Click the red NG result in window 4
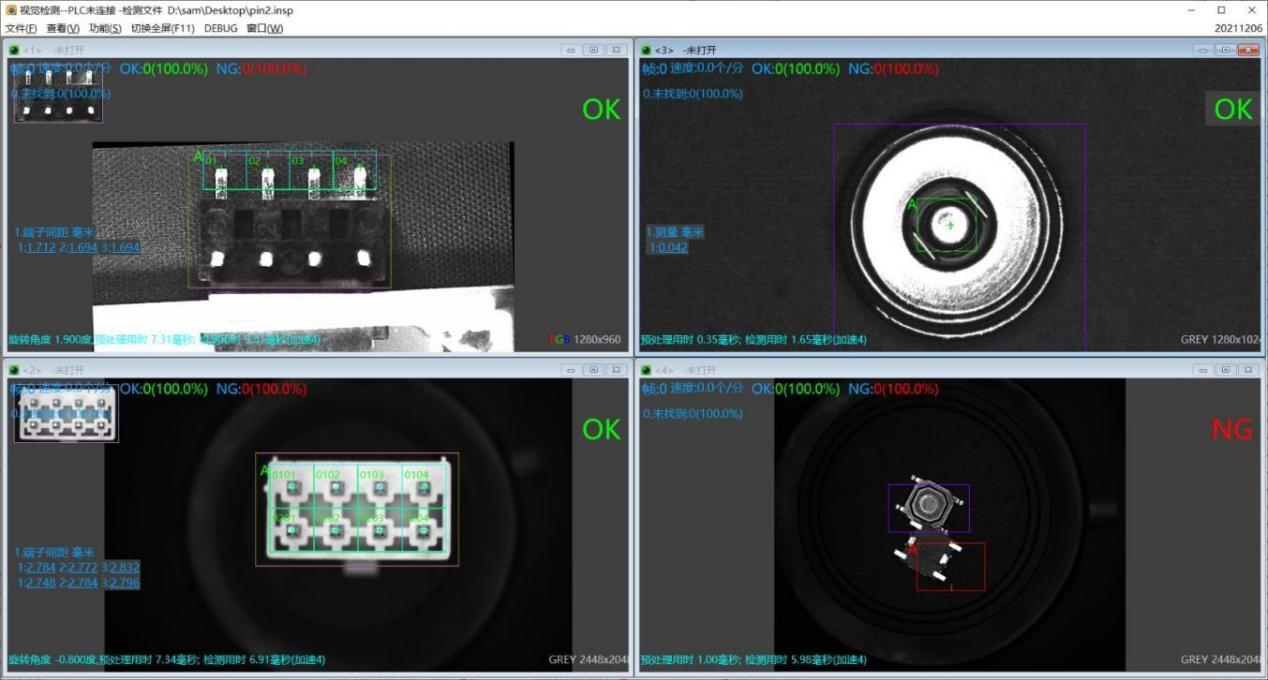This screenshot has width=1268, height=680. click(x=1231, y=429)
